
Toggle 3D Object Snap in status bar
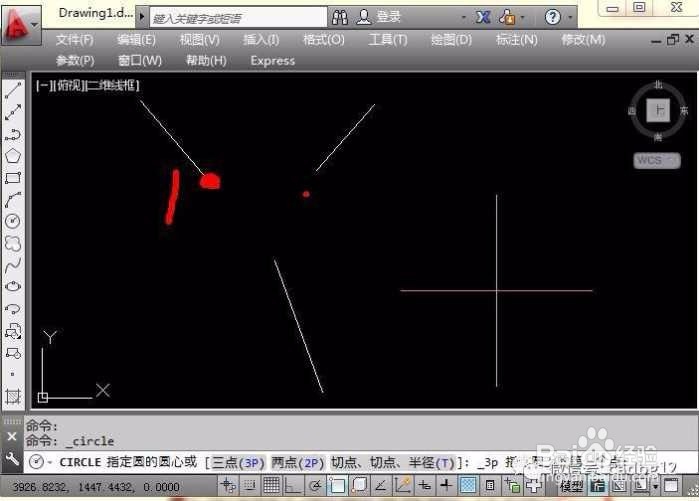pos(359,486)
